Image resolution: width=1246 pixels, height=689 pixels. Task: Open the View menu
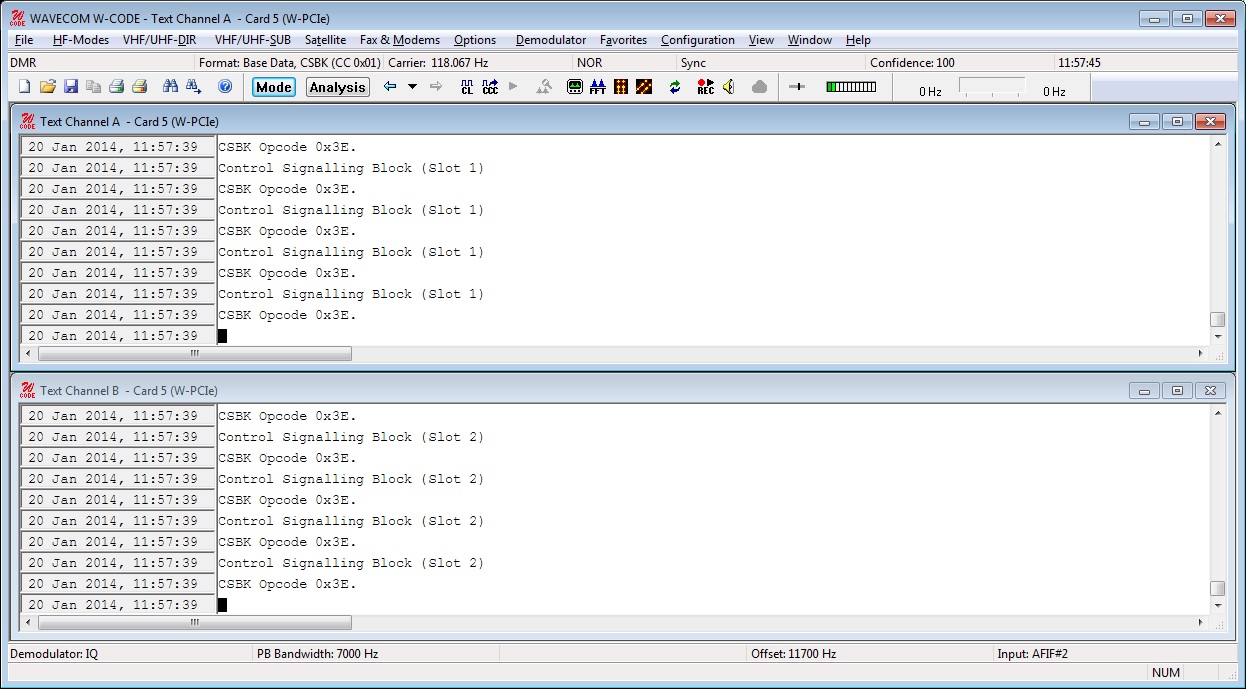762,40
